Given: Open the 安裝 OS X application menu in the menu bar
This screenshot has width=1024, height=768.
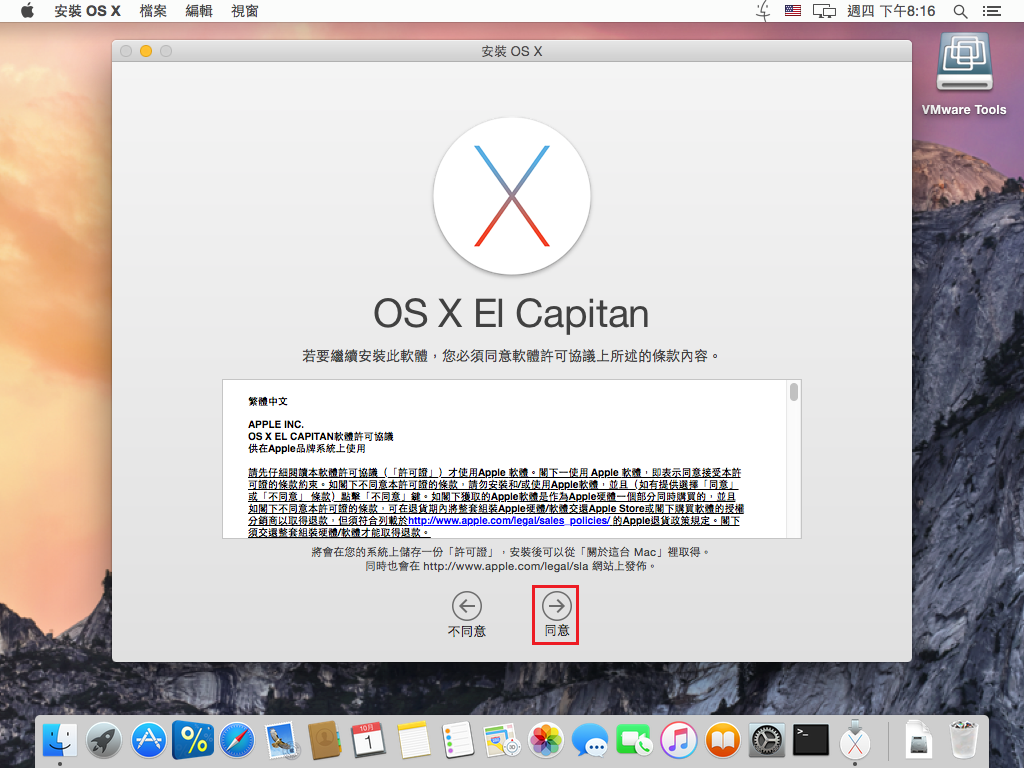Looking at the screenshot, I should 88,11.
